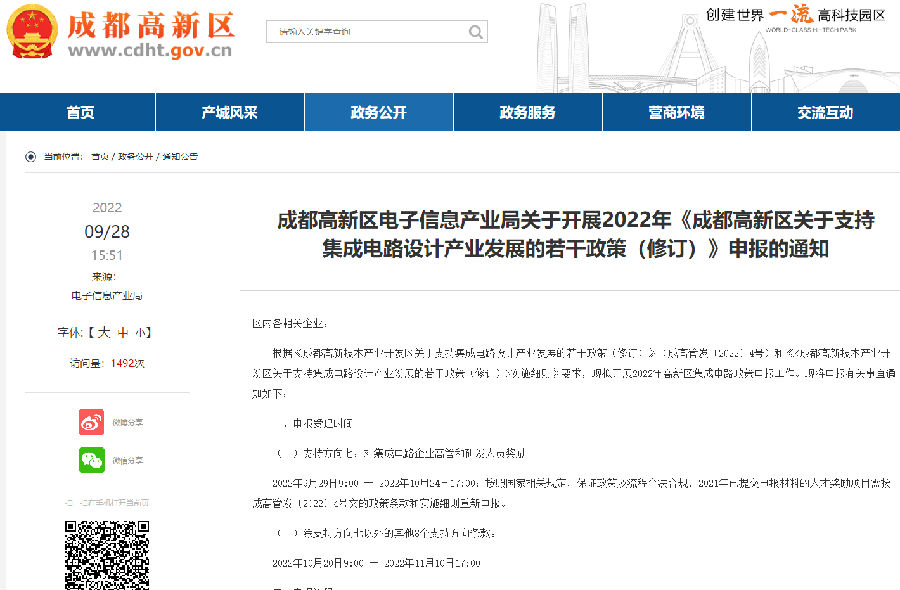Go to the 营商环境 tab
Image resolution: width=900 pixels, height=590 pixels.
point(676,113)
